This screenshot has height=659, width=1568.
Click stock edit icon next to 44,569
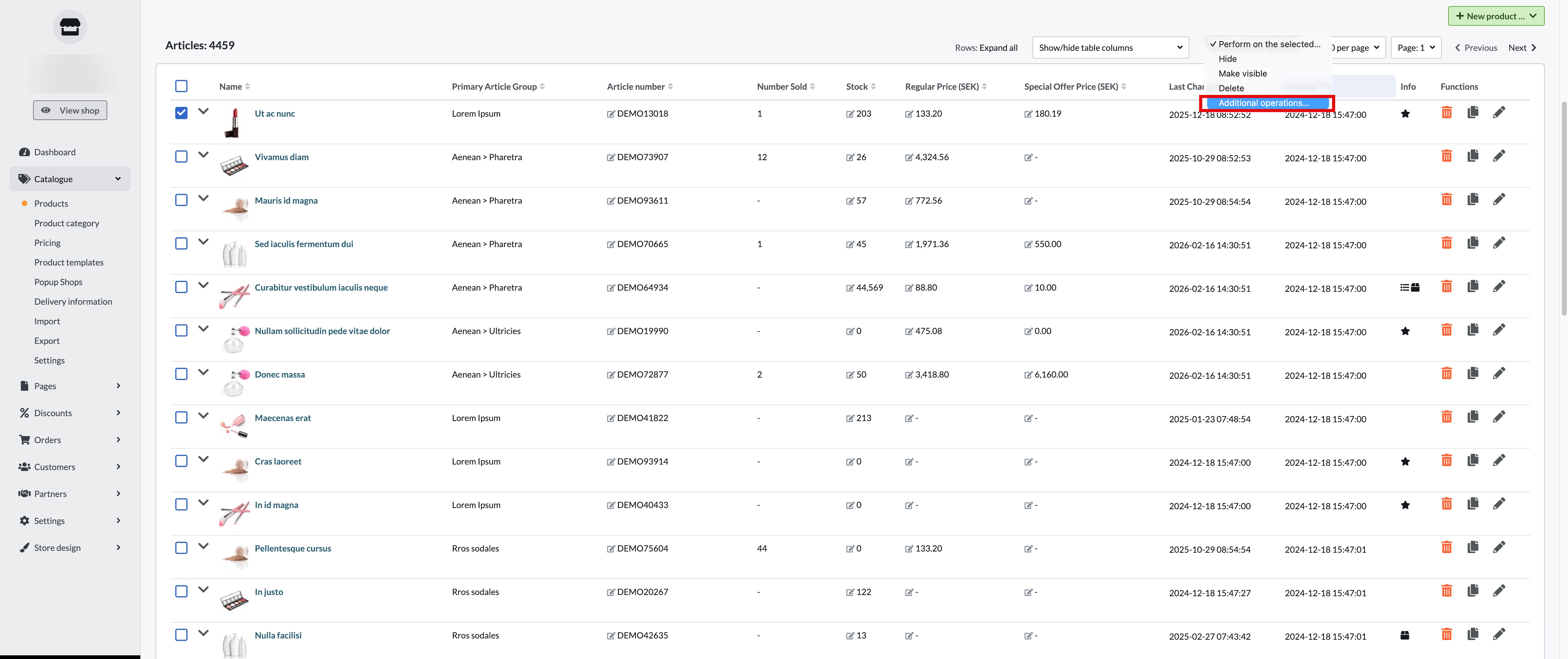click(850, 288)
